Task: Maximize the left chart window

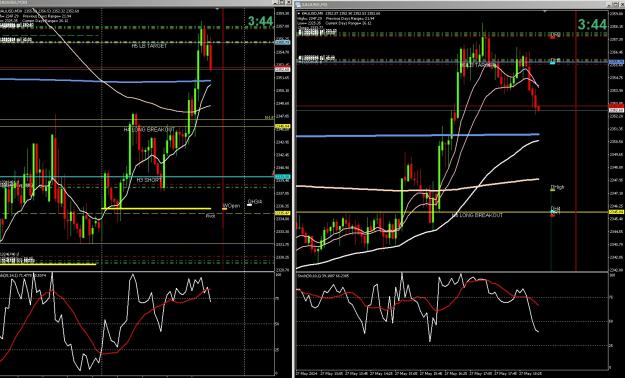Action: (281, 2)
